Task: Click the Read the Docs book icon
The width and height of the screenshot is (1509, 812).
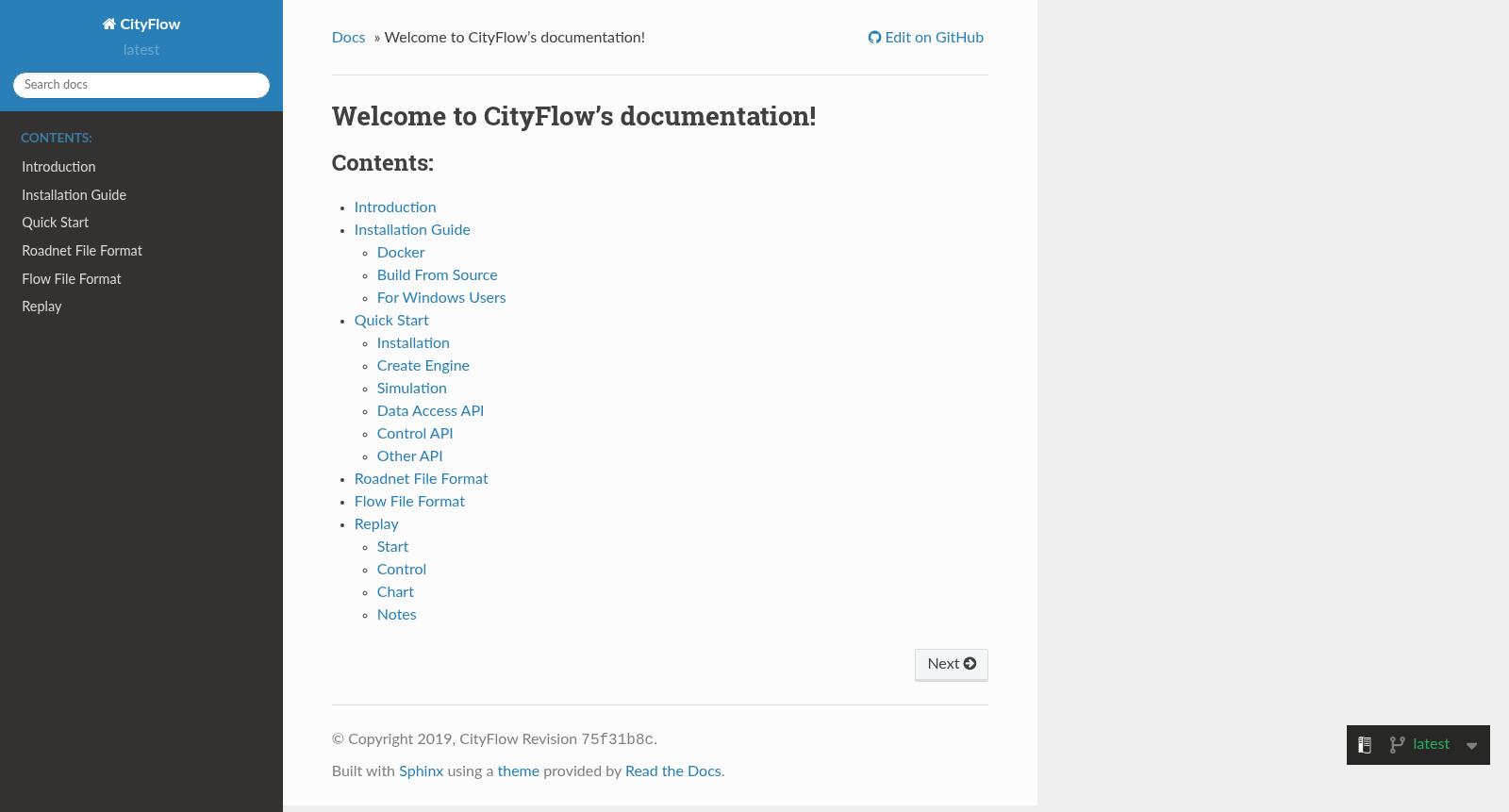Action: point(1365,745)
